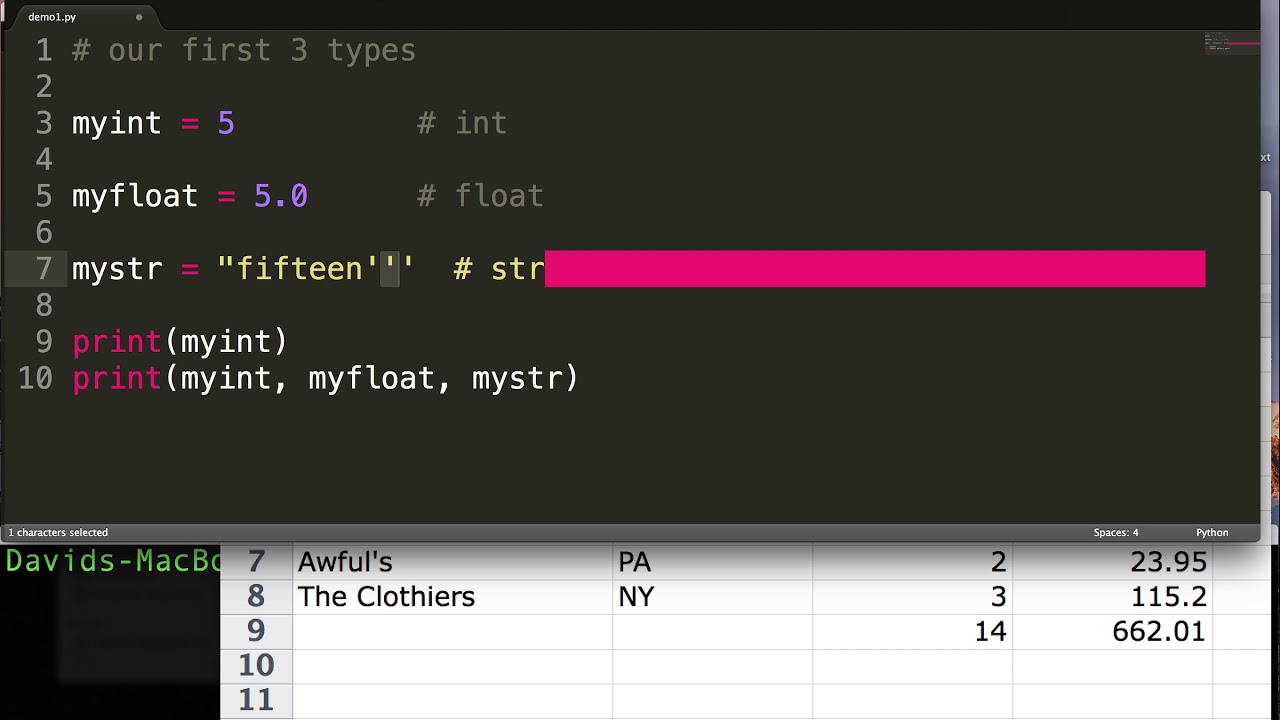Click the myfloat variable on line 5

tap(134, 196)
